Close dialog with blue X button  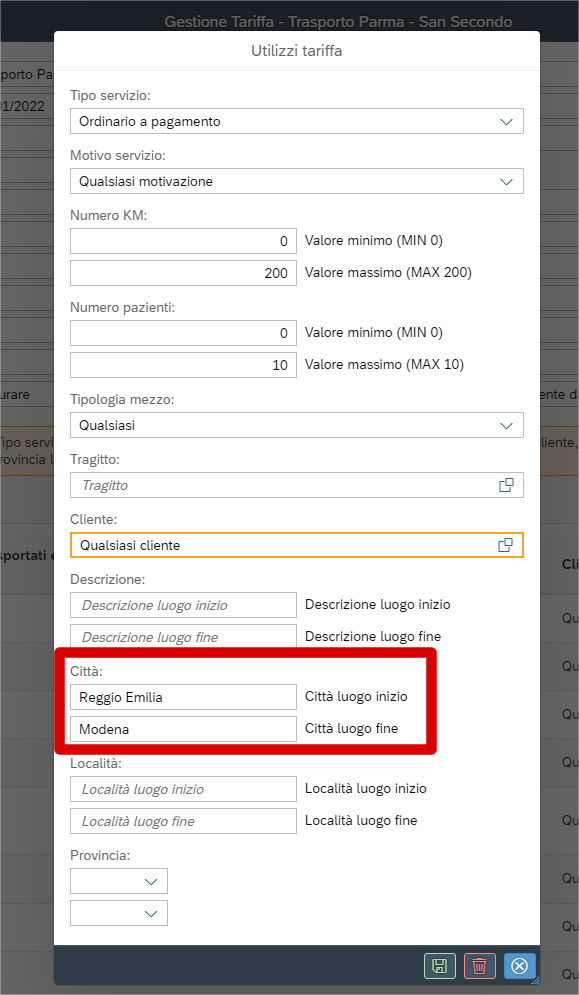pyautogui.click(x=519, y=966)
